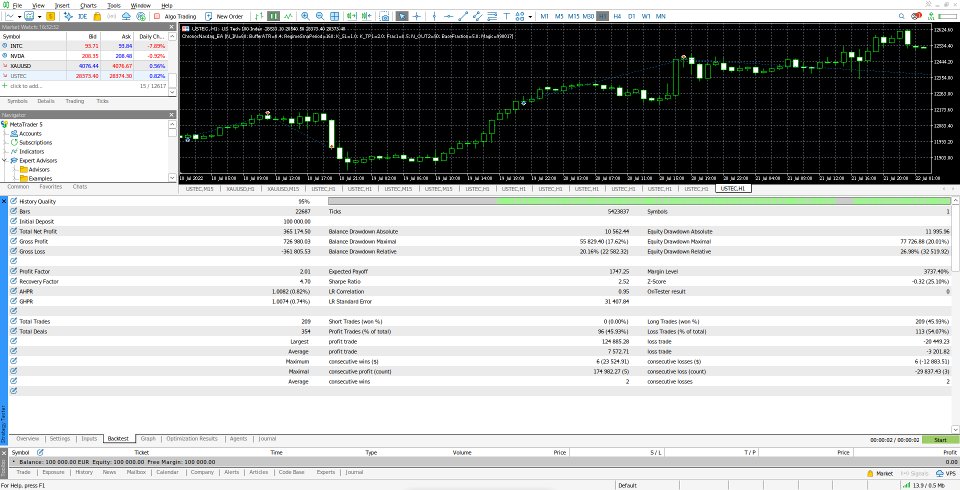Click the VPS button at bottom right

(x=946, y=473)
